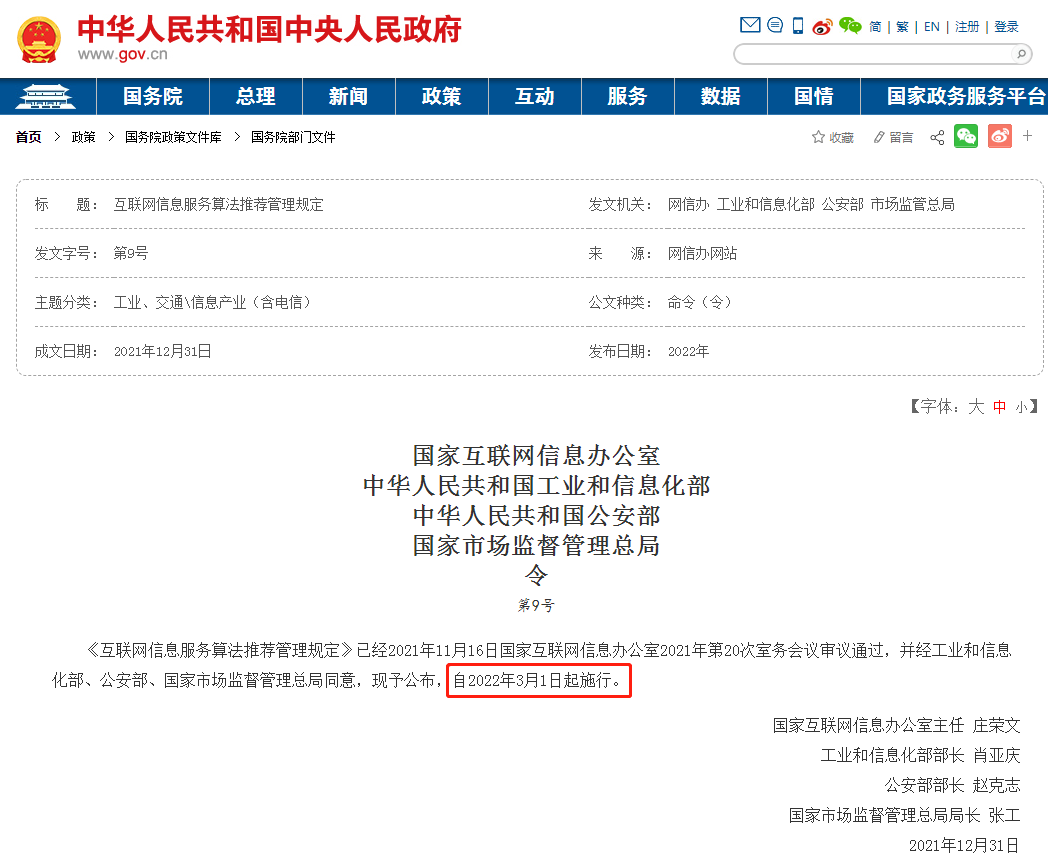The image size is (1048, 857).
Task: Open the 数据 menu
Action: 720,96
